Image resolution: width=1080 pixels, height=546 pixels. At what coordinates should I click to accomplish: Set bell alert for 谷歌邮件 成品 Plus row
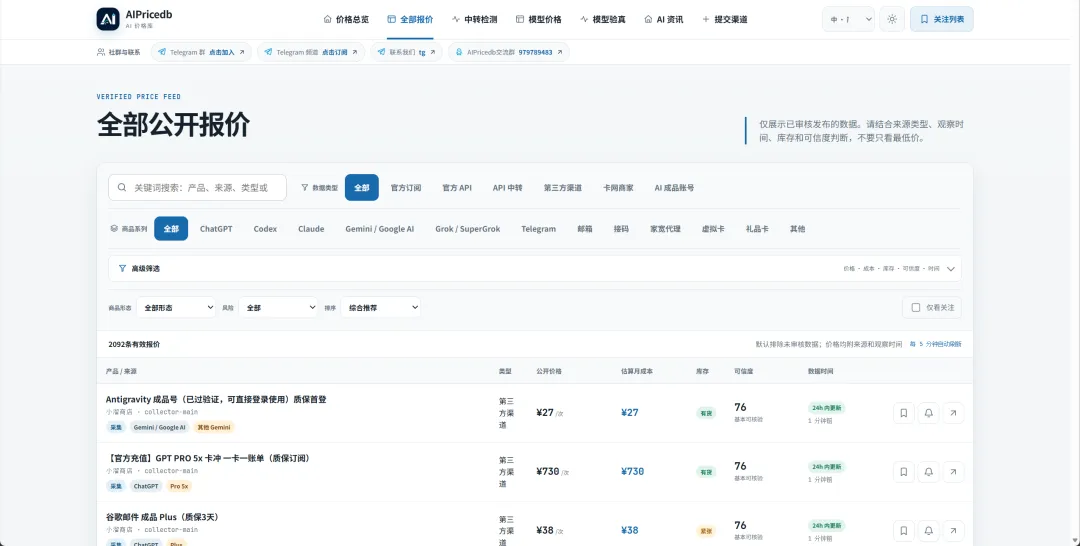pos(928,531)
